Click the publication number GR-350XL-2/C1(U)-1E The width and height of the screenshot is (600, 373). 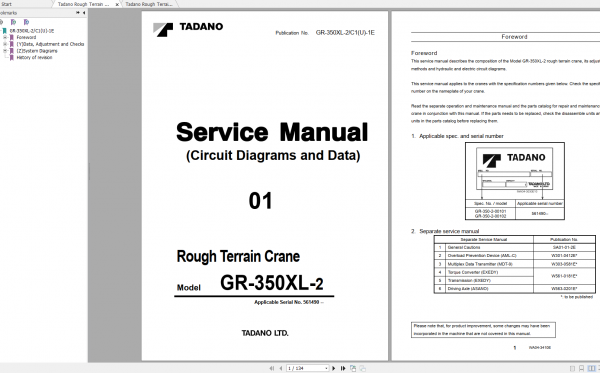pyautogui.click(x=345, y=33)
